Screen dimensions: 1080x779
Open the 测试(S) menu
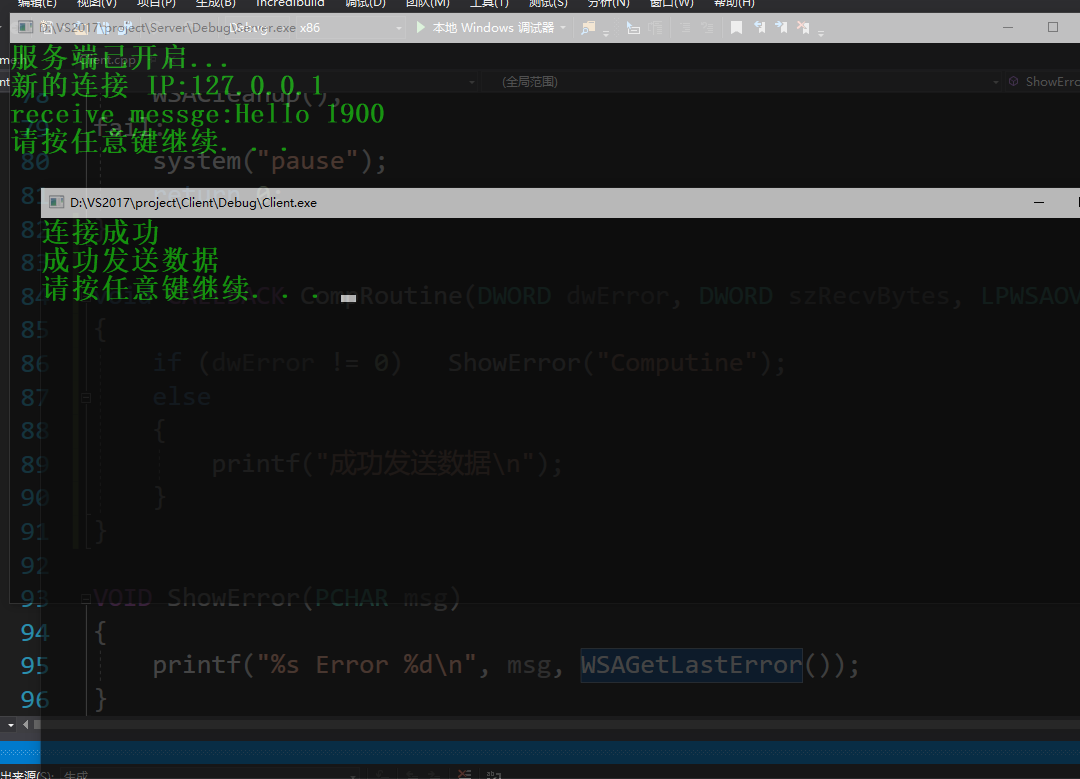pos(548,3)
